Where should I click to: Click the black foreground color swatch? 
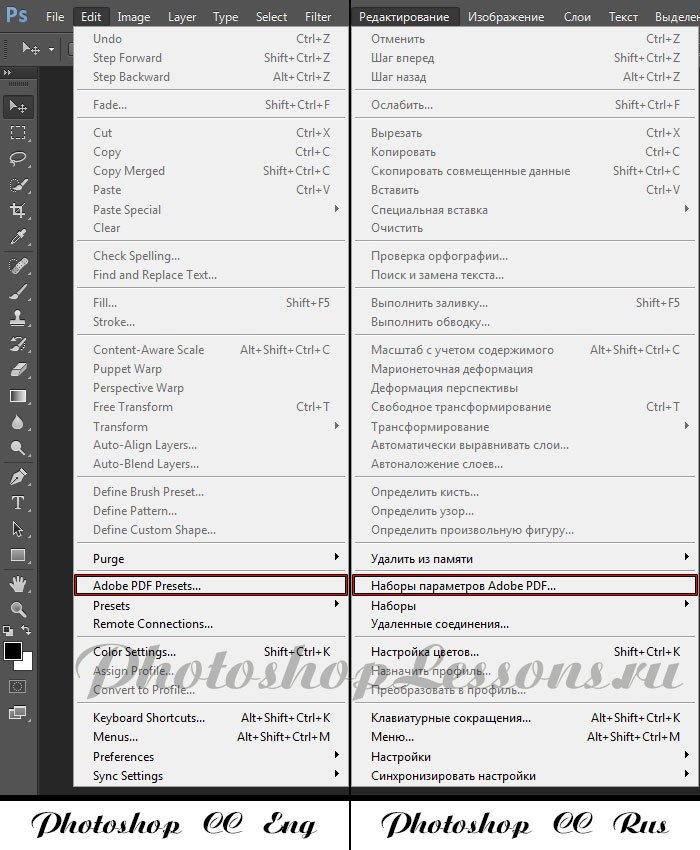(13, 651)
